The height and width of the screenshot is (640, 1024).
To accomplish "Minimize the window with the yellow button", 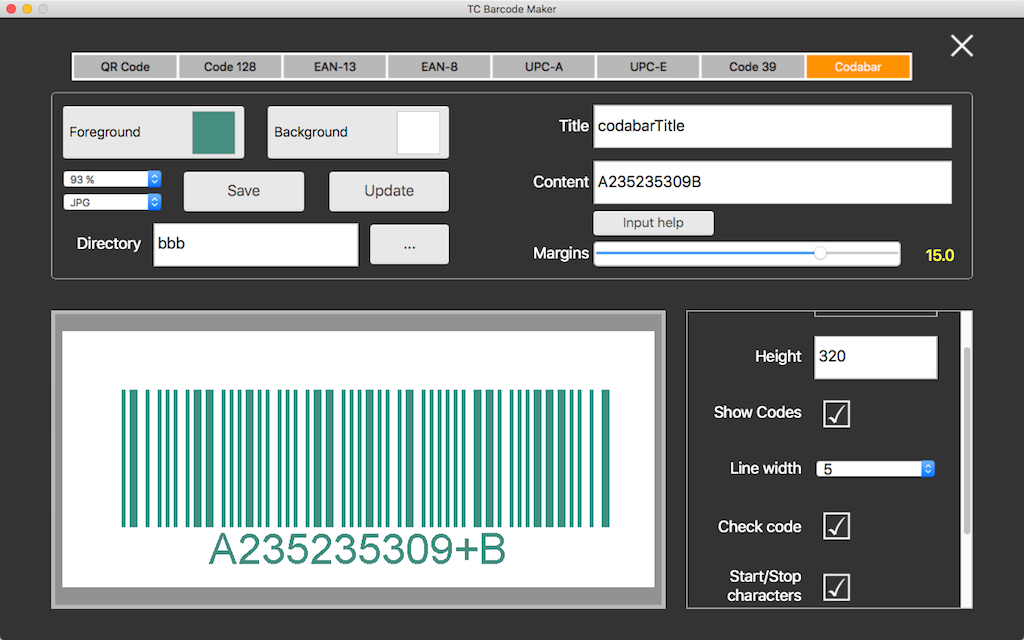I will [27, 9].
